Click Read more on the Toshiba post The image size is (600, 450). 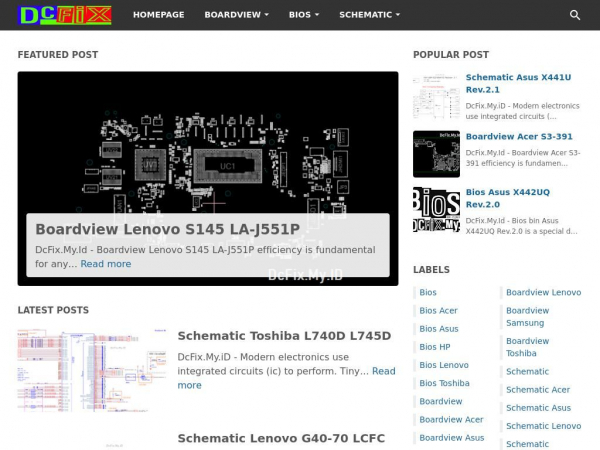(384, 371)
